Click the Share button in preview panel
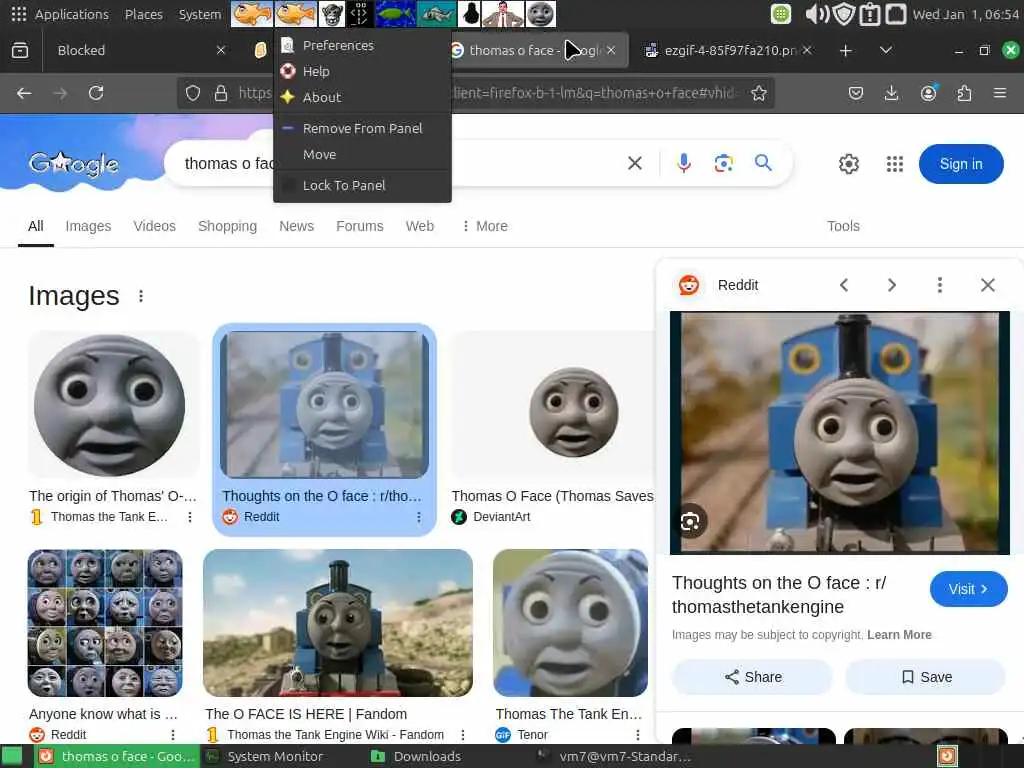 point(752,677)
